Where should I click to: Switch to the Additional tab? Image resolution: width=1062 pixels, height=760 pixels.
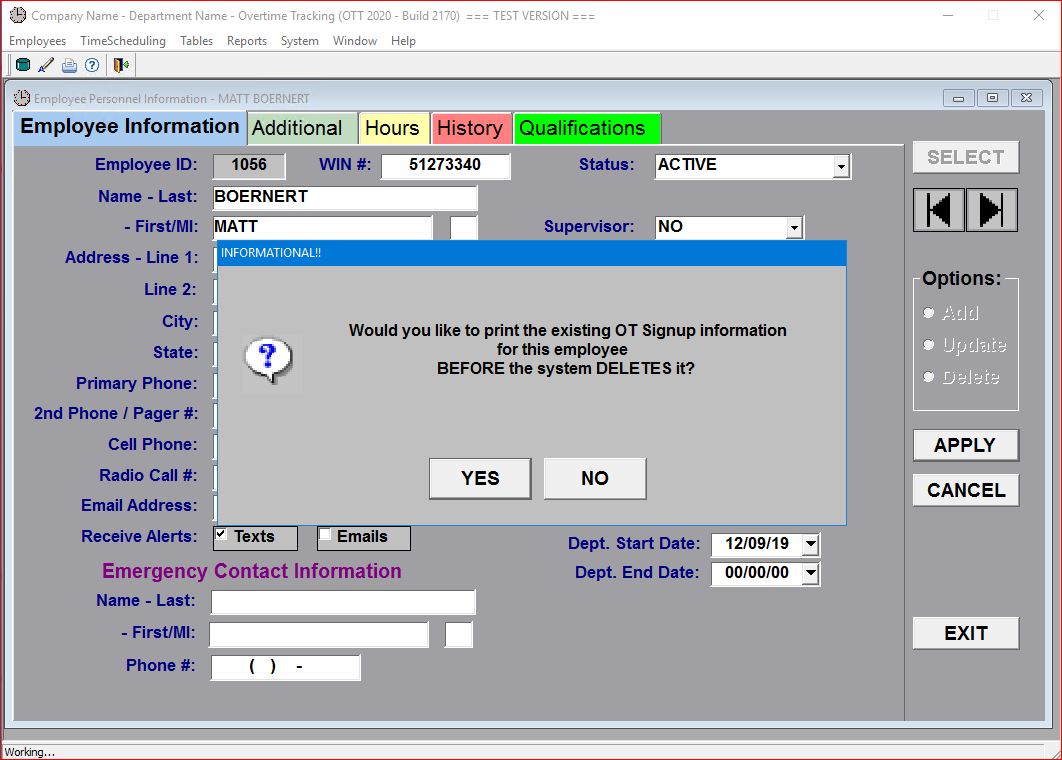pos(302,128)
